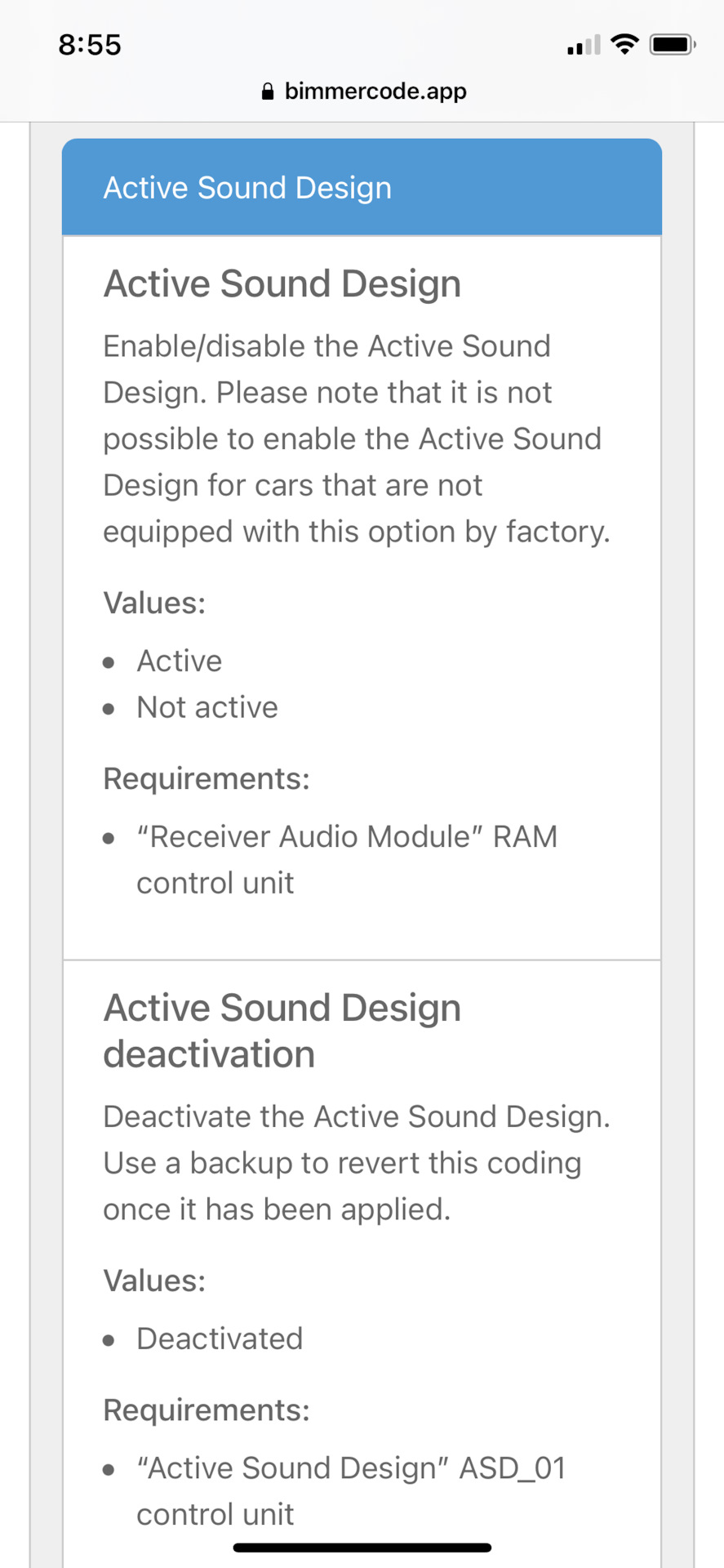Screen dimensions: 724x1568
Task: Tap the second 'Requirements:' label
Action: (x=207, y=1410)
